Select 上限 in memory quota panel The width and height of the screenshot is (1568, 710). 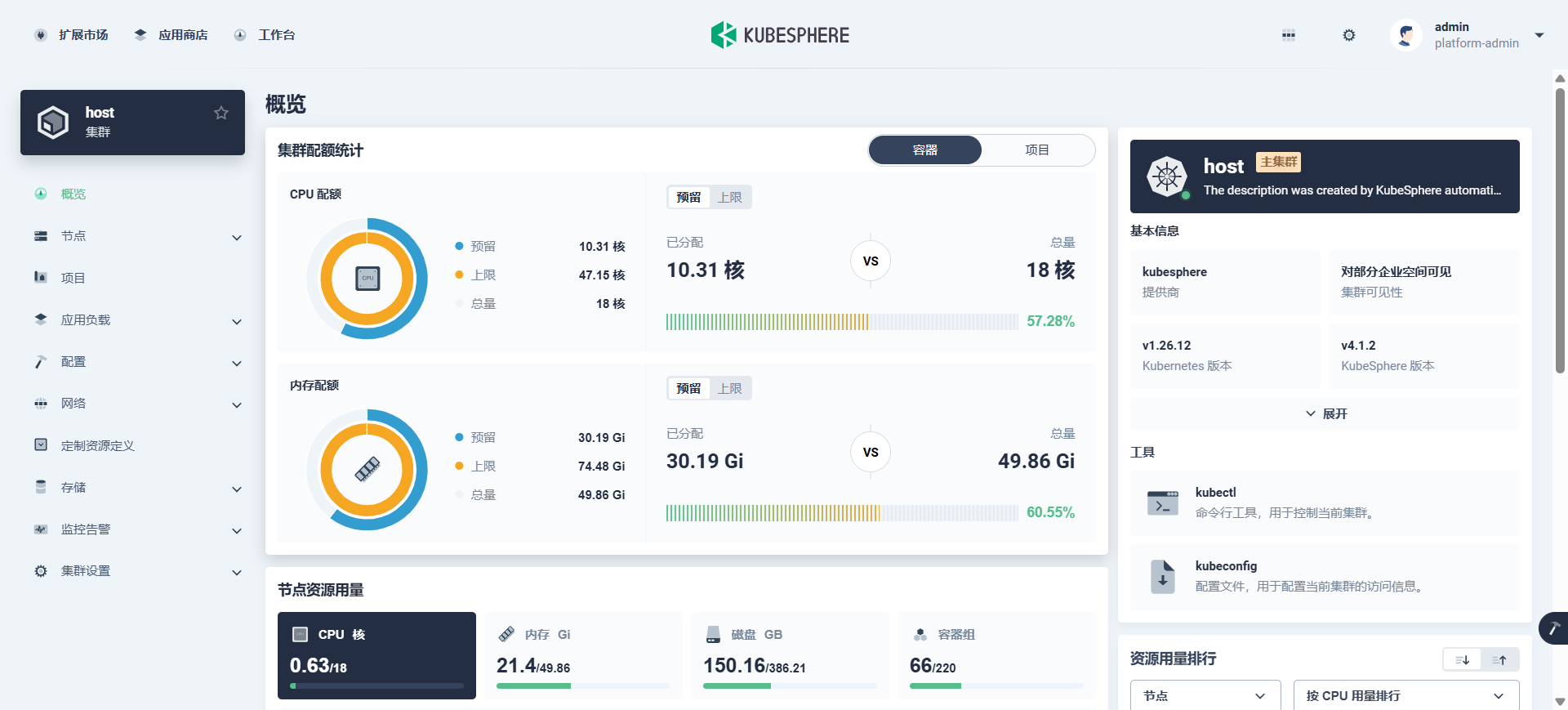pos(730,388)
